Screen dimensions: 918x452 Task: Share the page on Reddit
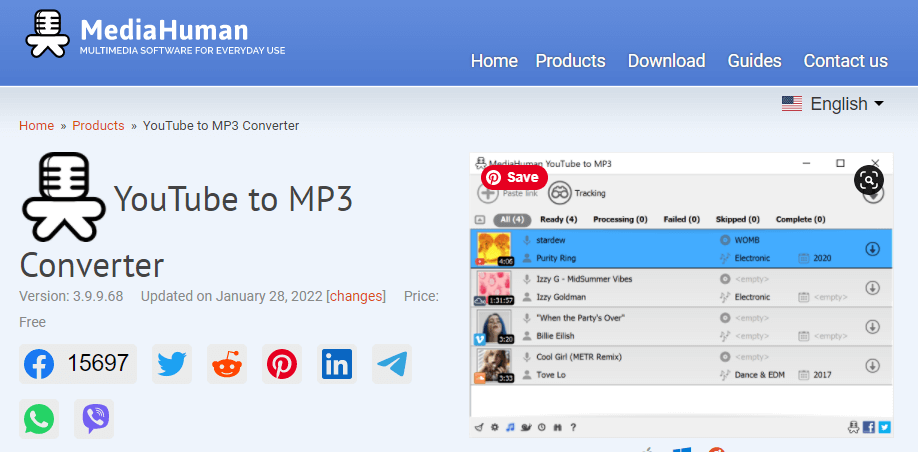coord(227,364)
